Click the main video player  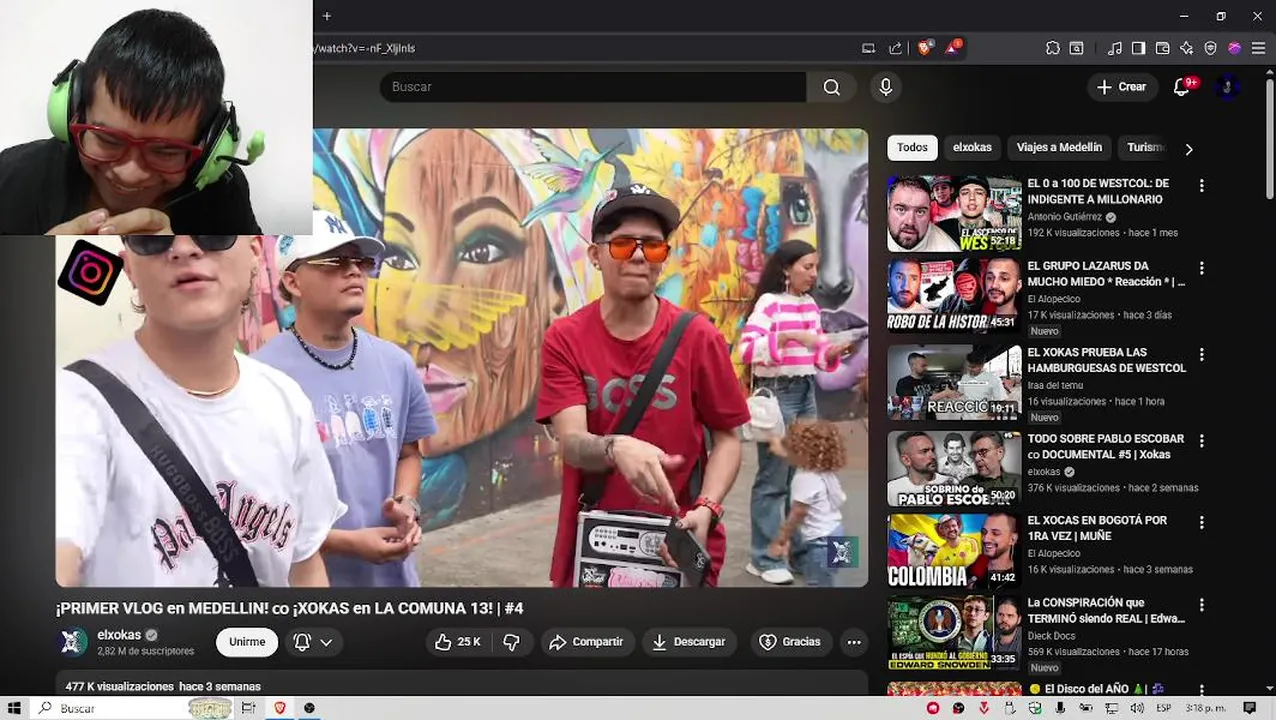point(462,357)
